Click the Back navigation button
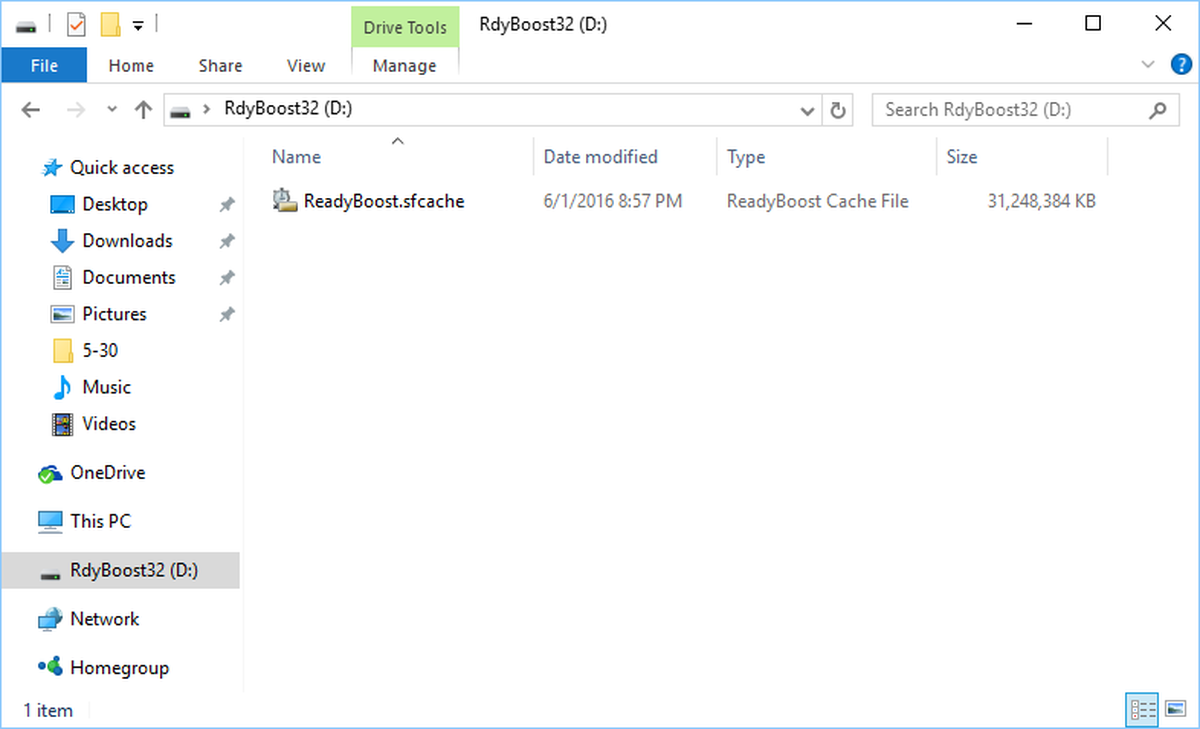Viewport: 1200px width, 729px height. coord(30,110)
